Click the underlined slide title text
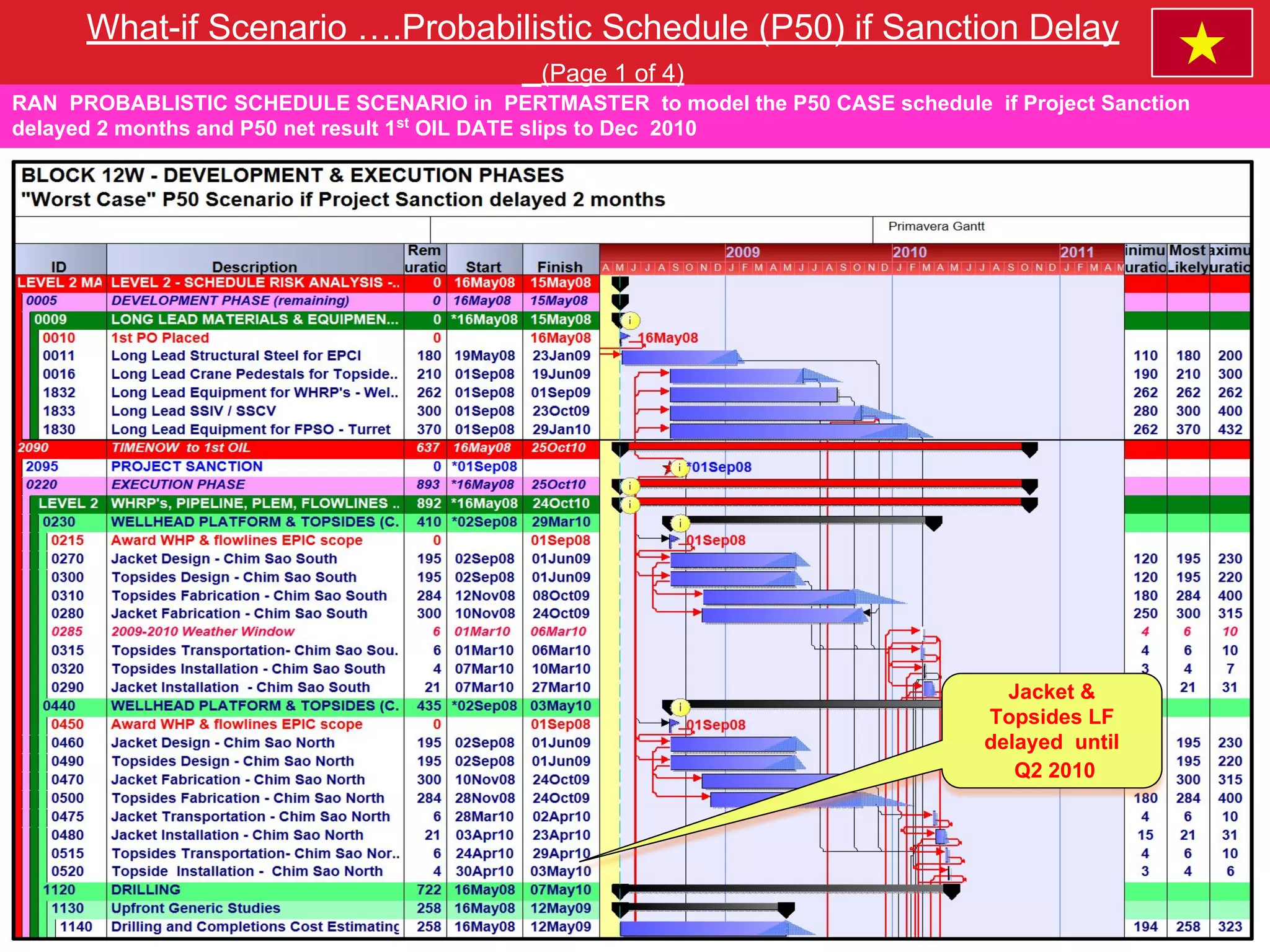Screen dimensions: 1270x952 pyautogui.click(x=602, y=29)
